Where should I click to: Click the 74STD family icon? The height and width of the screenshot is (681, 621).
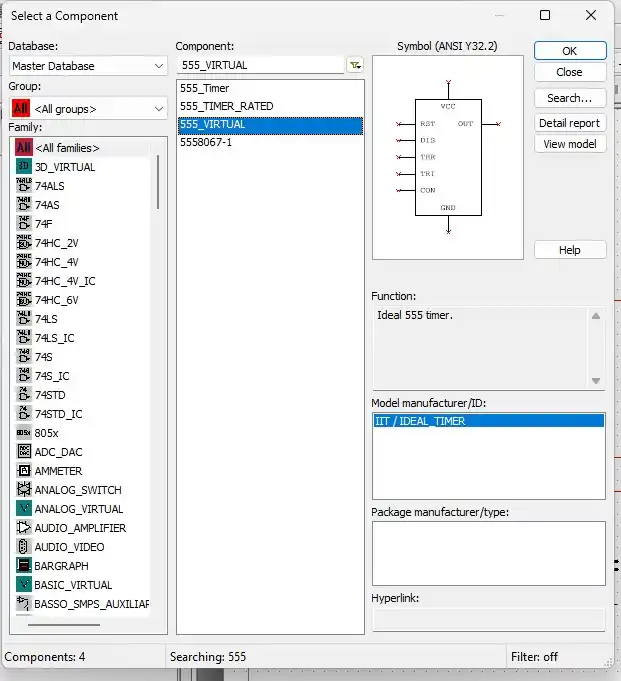pyautogui.click(x=24, y=395)
